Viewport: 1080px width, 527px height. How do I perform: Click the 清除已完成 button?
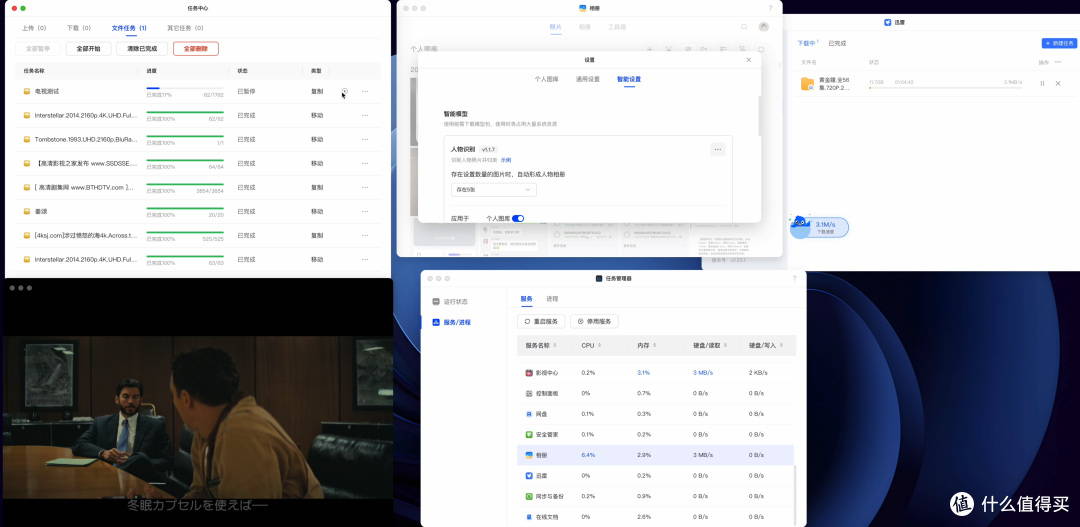(x=142, y=49)
